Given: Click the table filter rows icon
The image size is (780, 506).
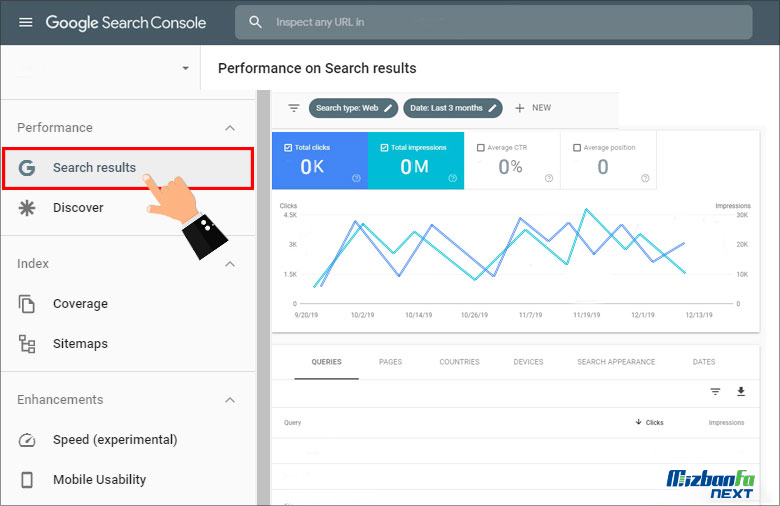Looking at the screenshot, I should tap(715, 392).
